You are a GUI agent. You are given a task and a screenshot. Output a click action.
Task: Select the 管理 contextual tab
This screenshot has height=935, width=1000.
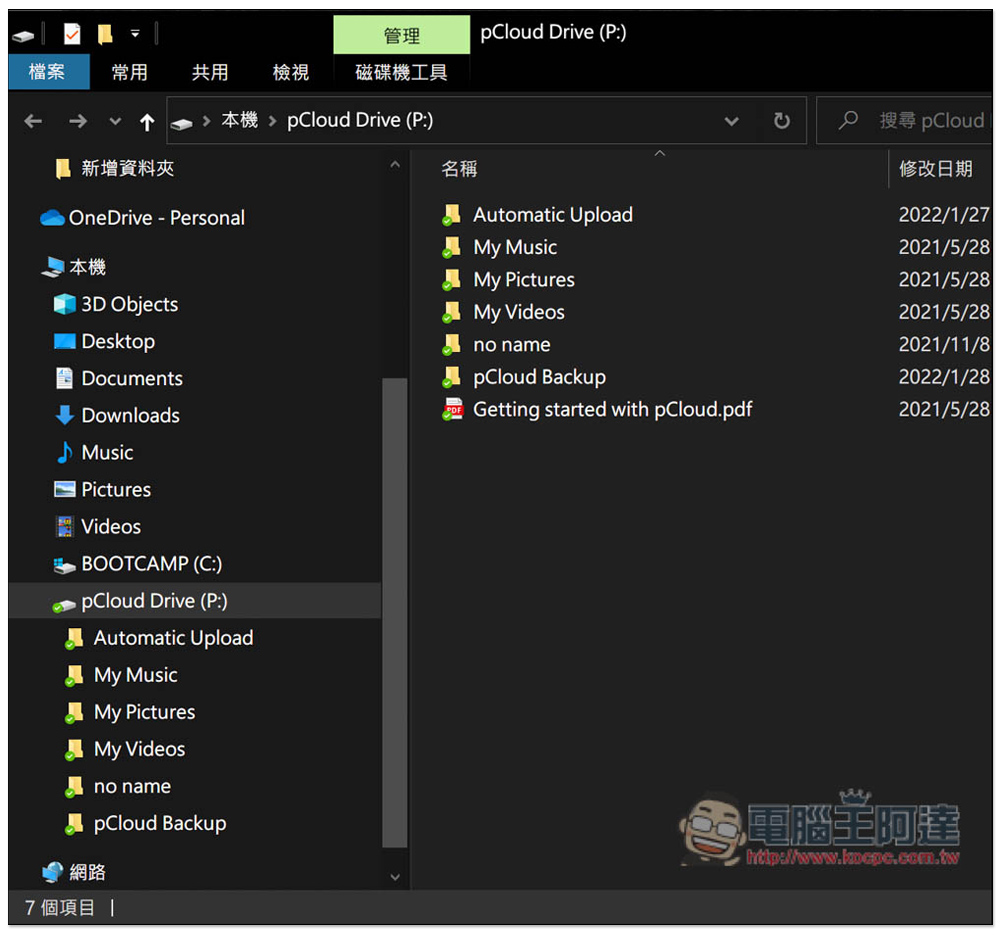[401, 35]
